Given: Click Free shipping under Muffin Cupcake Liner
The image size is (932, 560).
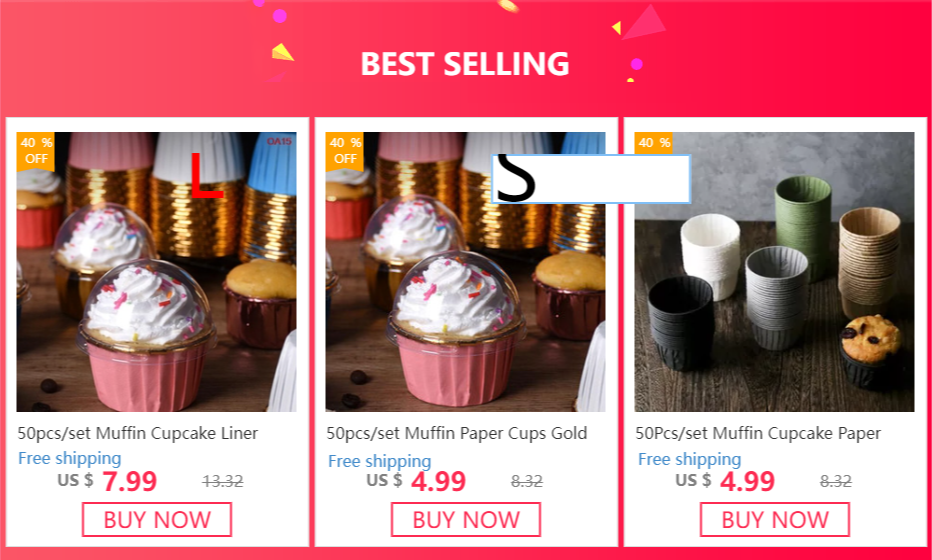Looking at the screenshot, I should pos(70,458).
